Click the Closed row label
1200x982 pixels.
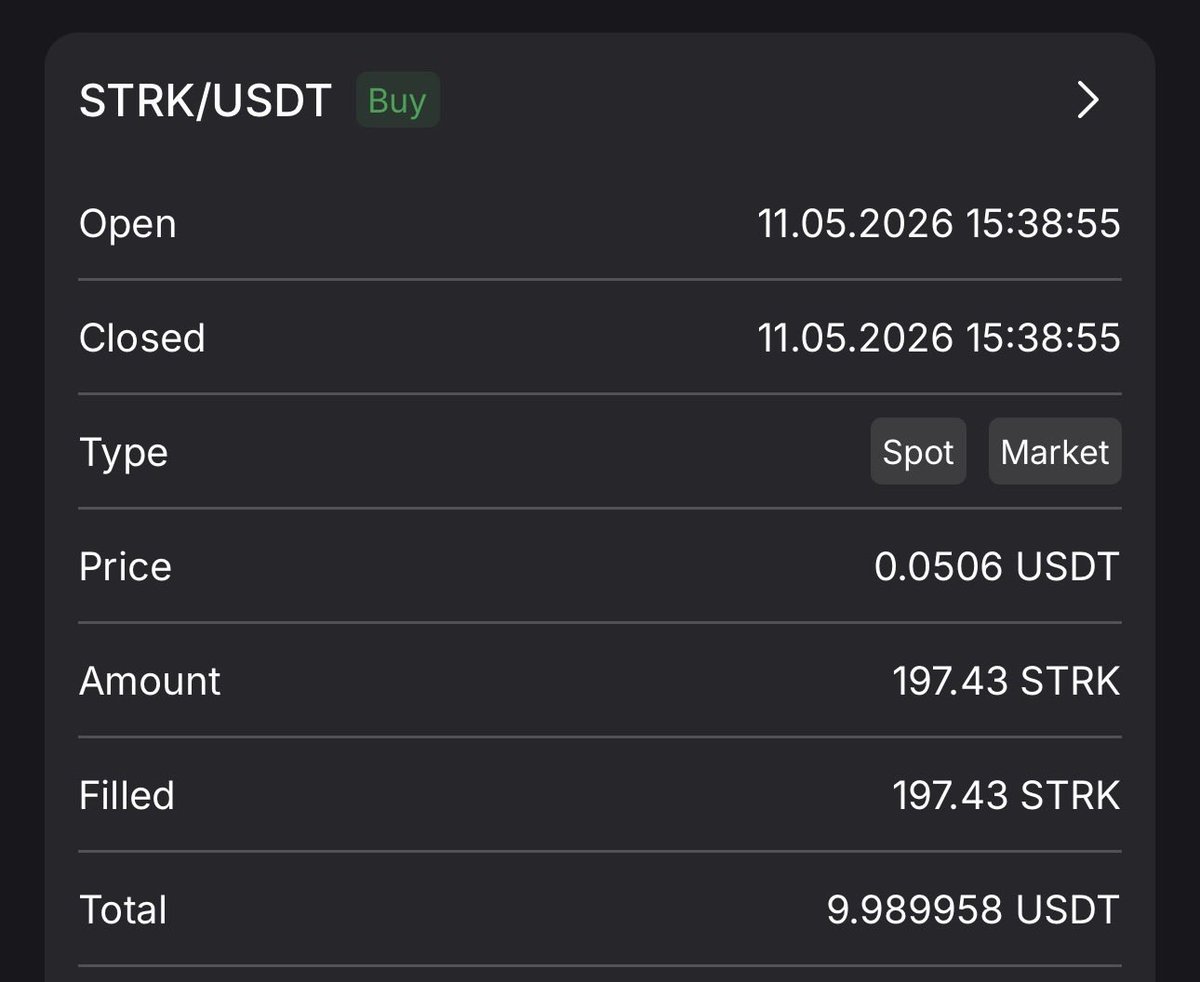142,338
